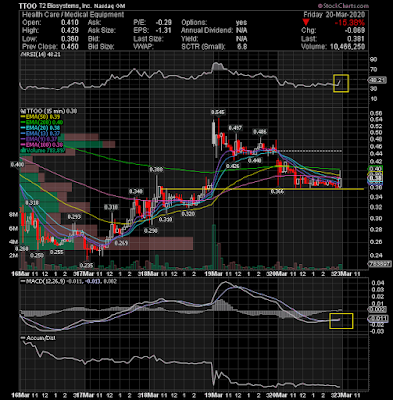Click the Friday 20-Mar-2020 date
This screenshot has width=393, height=400.
tap(334, 15)
